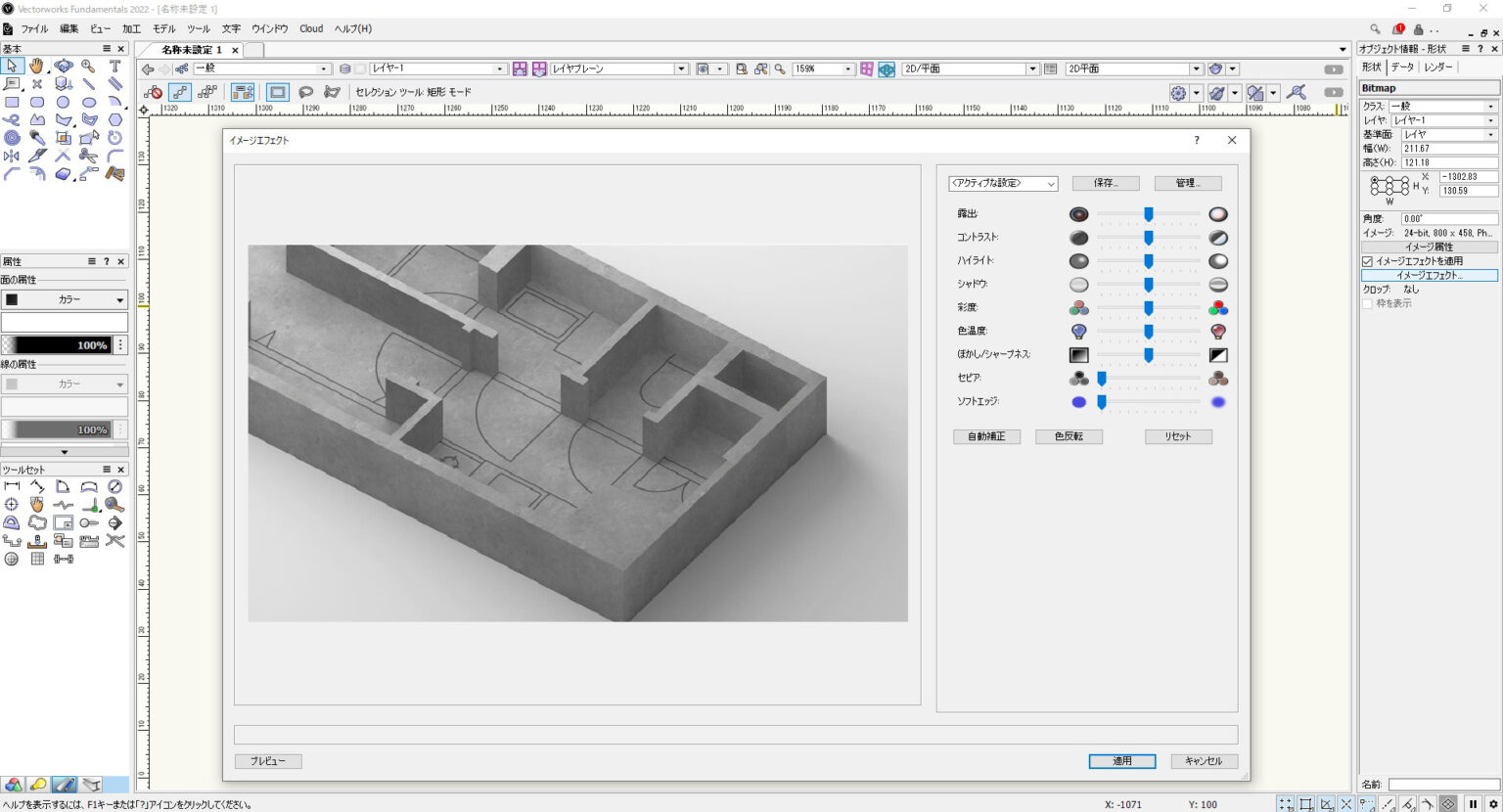Activate the Flyover view rotation tool
The height and width of the screenshot is (812, 1503).
click(63, 66)
